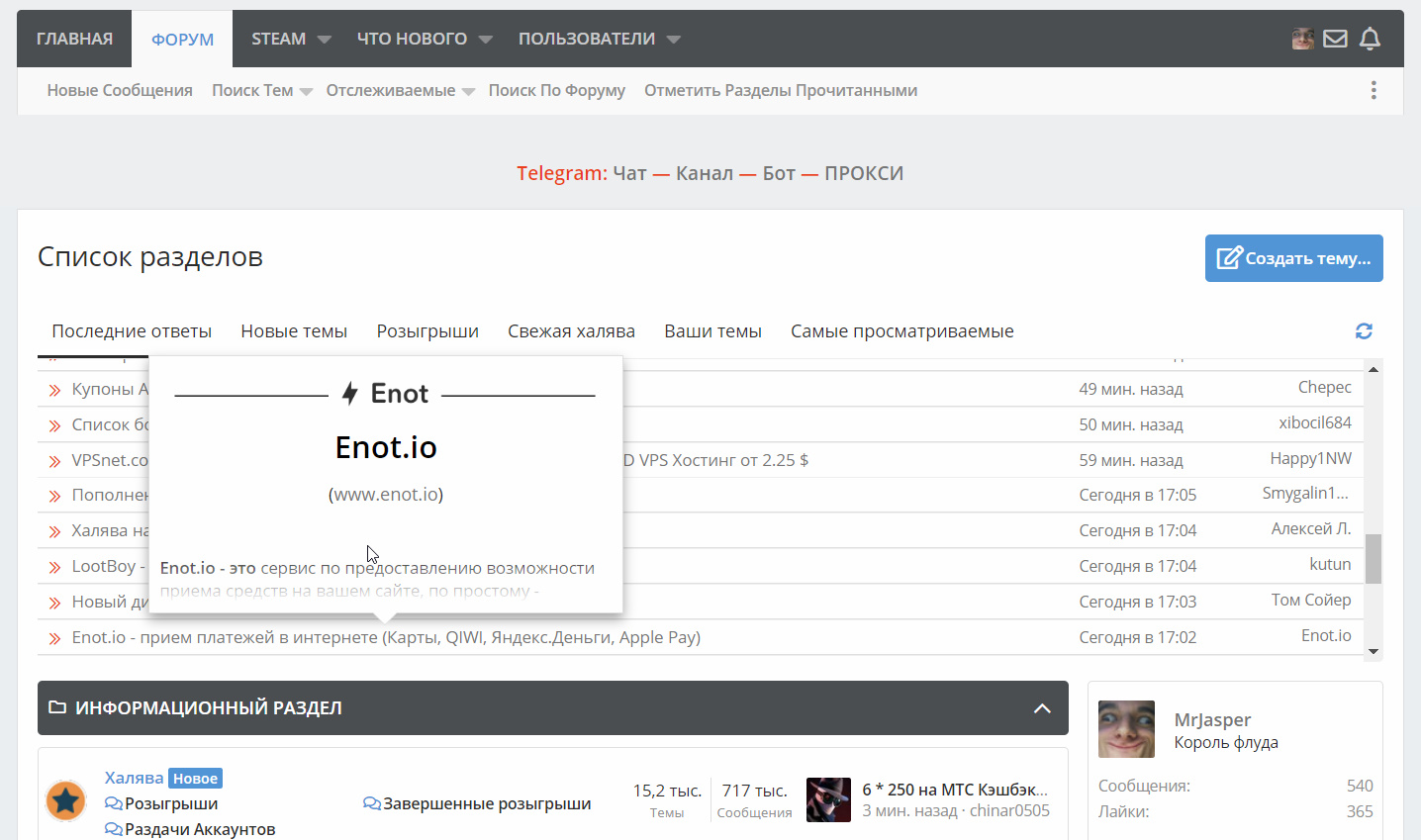
Task: Switch to the Новые темы tab
Action: pos(294,331)
